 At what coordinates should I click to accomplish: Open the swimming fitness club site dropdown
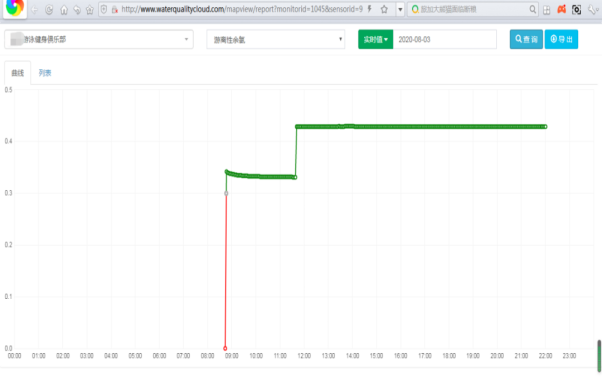[99, 39]
